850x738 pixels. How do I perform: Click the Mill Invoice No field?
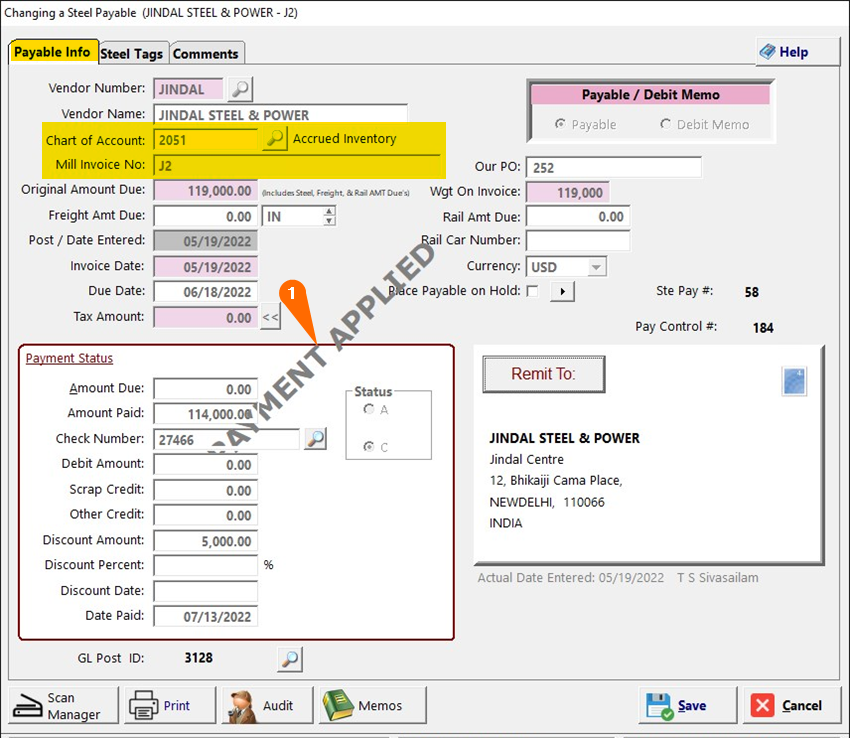point(297,165)
